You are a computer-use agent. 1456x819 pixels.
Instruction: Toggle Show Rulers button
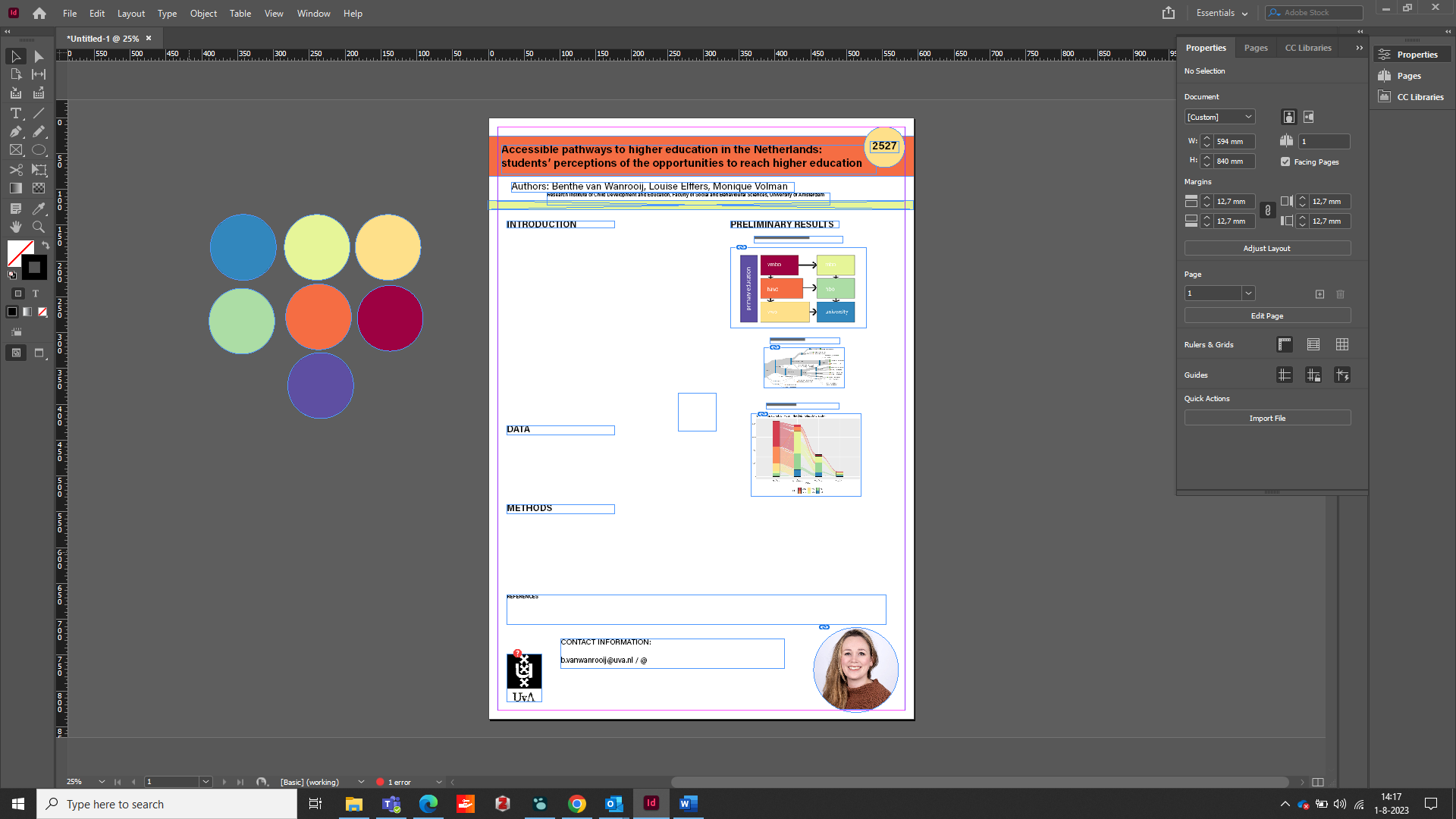(1285, 344)
